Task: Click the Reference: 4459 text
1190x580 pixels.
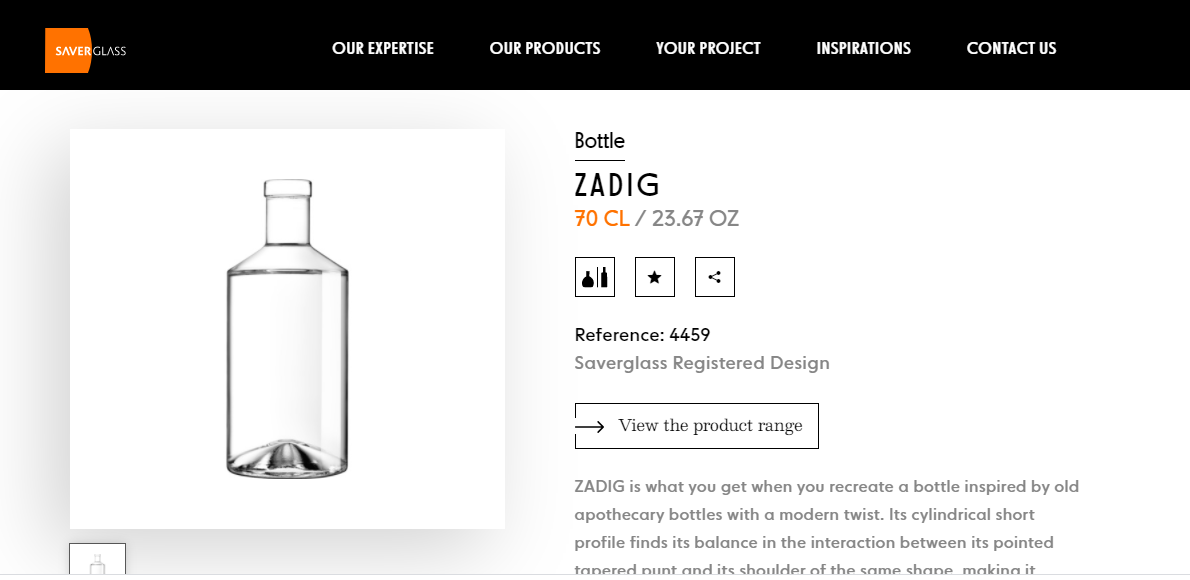Action: (x=642, y=335)
